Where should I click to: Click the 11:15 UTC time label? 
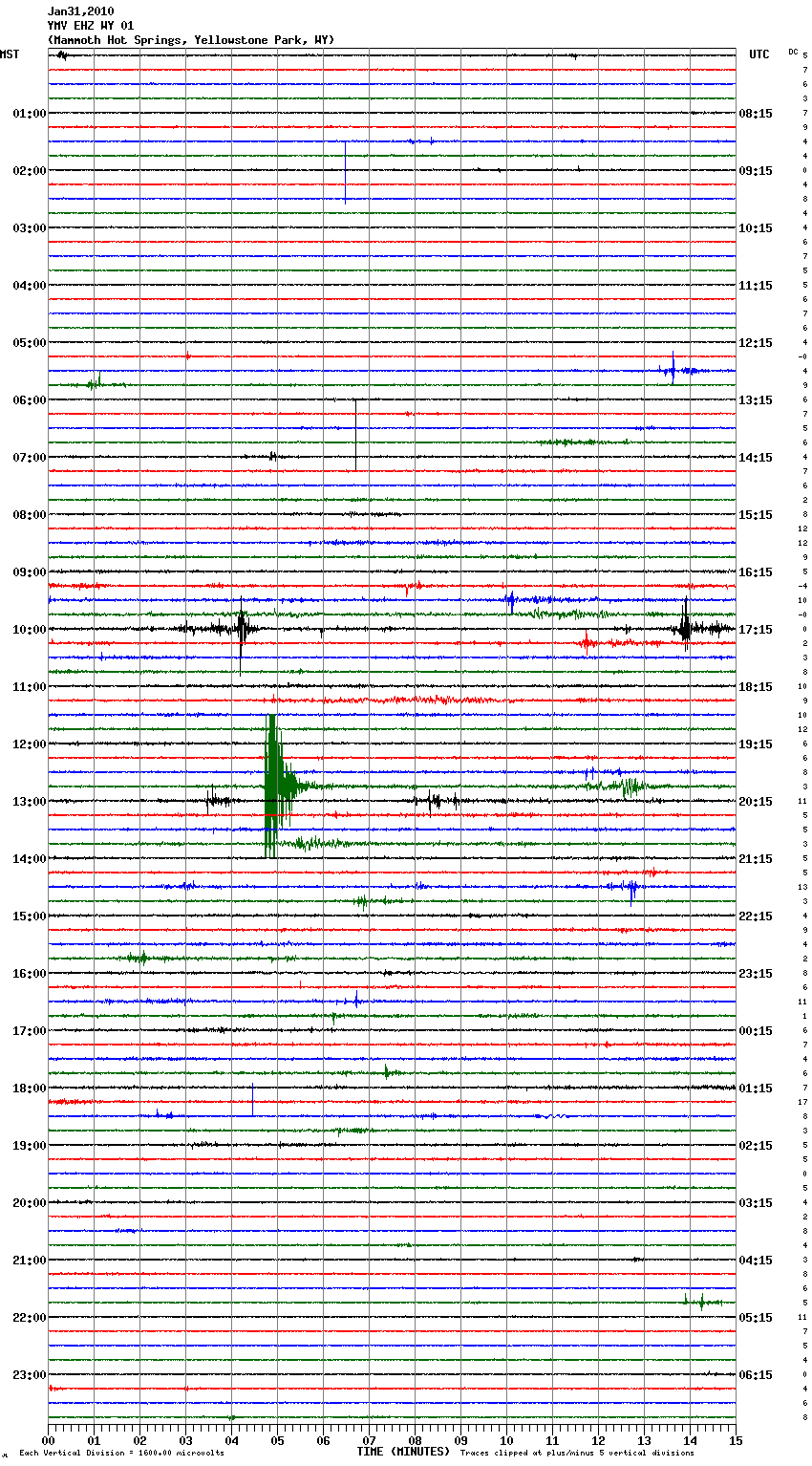[x=756, y=286]
